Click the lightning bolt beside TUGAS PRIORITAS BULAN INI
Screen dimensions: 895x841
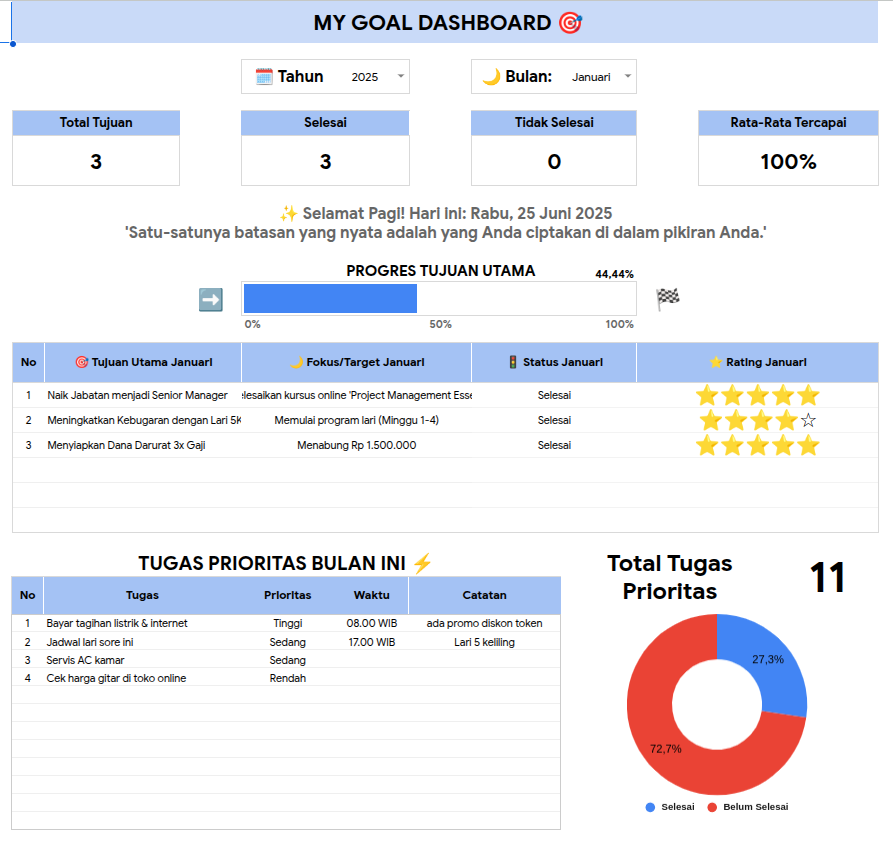click(421, 563)
